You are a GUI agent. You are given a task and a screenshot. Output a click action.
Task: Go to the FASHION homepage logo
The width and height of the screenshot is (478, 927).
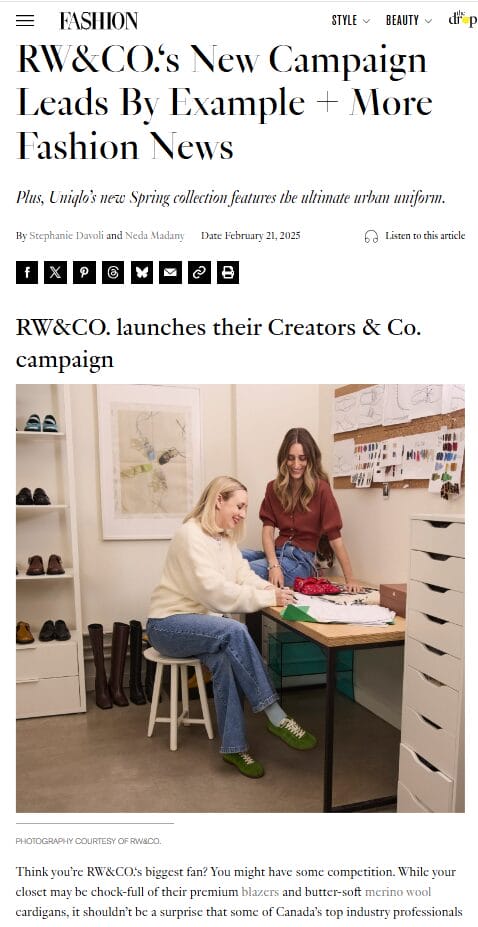(99, 21)
